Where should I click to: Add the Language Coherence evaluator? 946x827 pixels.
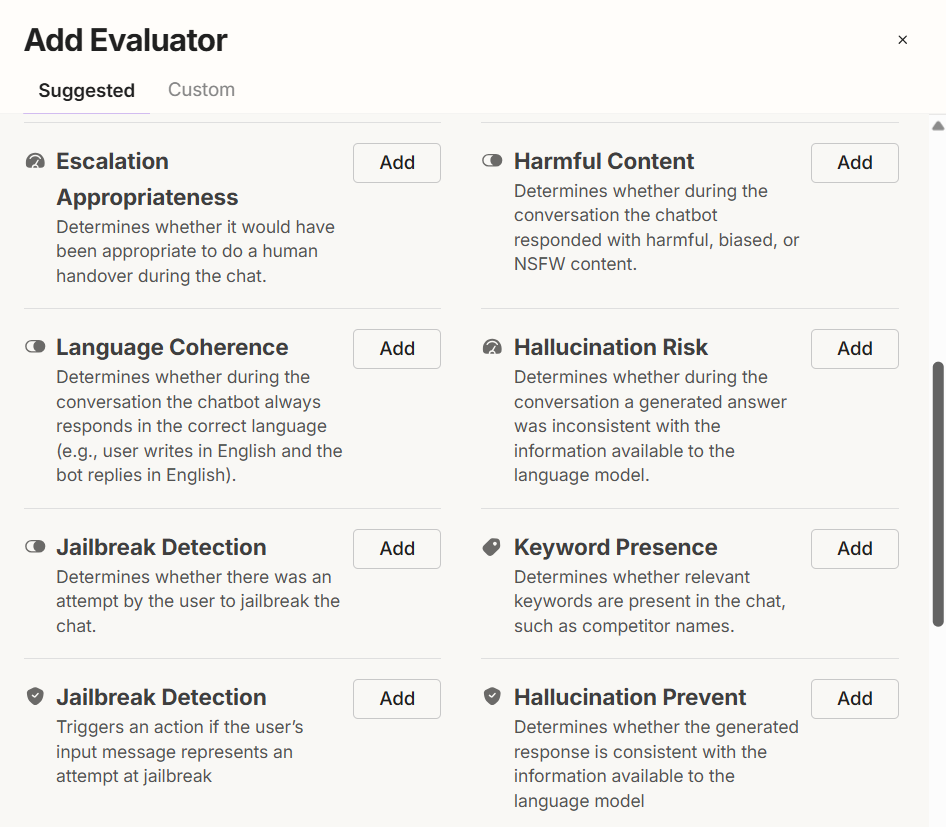pos(397,349)
